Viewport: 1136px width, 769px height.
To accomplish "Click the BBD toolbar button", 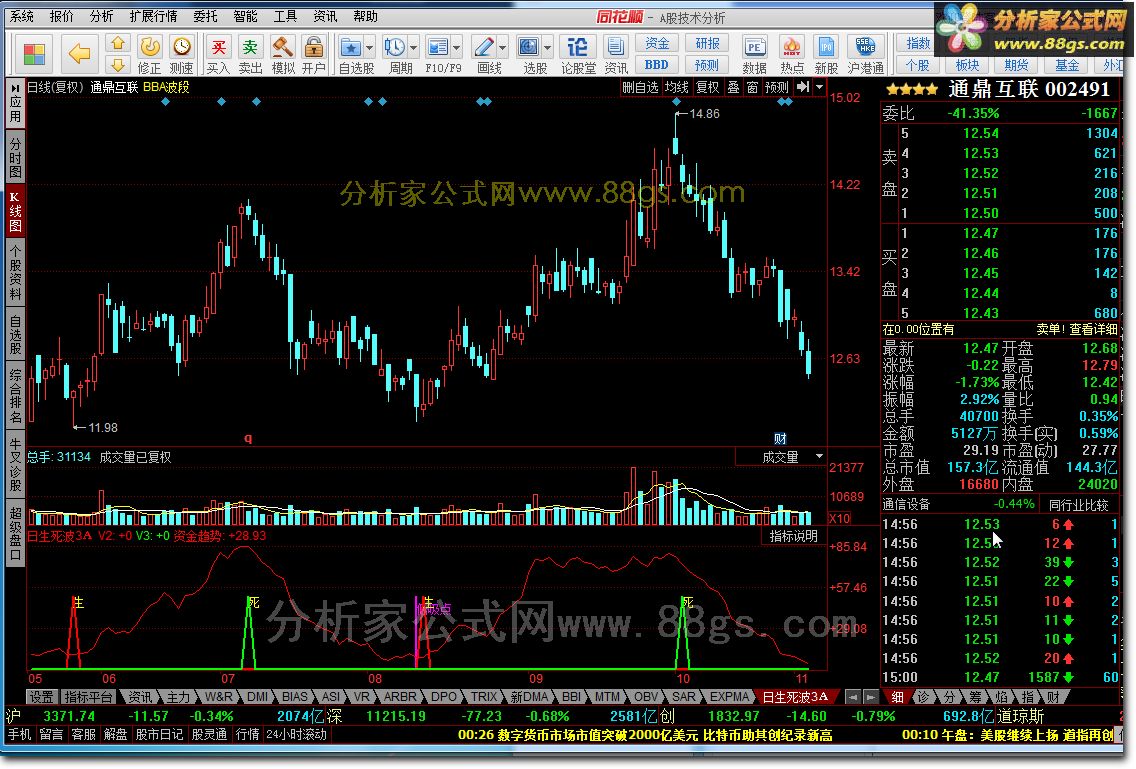I will 656,65.
